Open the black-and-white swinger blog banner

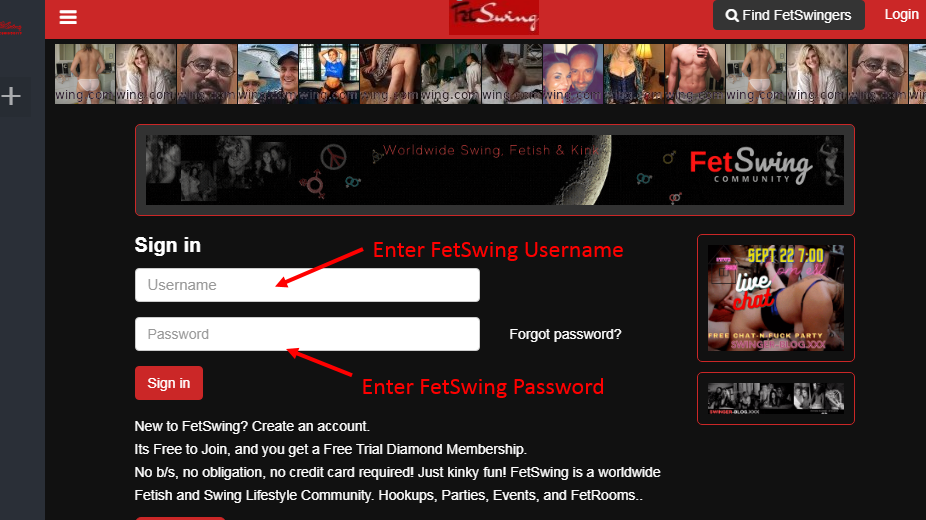click(x=775, y=398)
